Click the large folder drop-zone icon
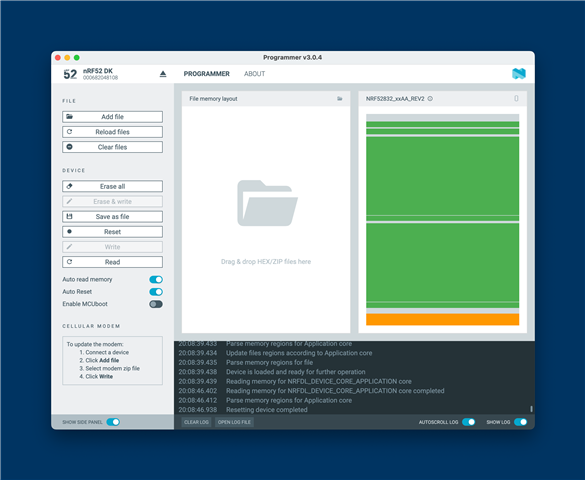This screenshot has width=585, height=480. 267,203
